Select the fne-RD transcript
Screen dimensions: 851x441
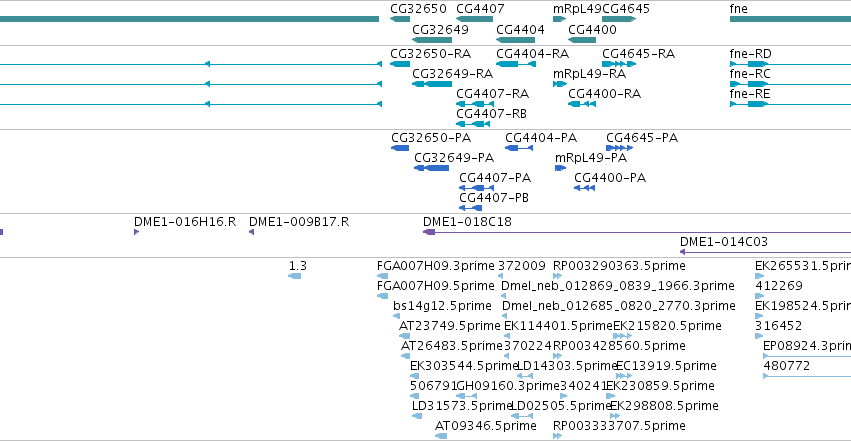tap(790, 64)
